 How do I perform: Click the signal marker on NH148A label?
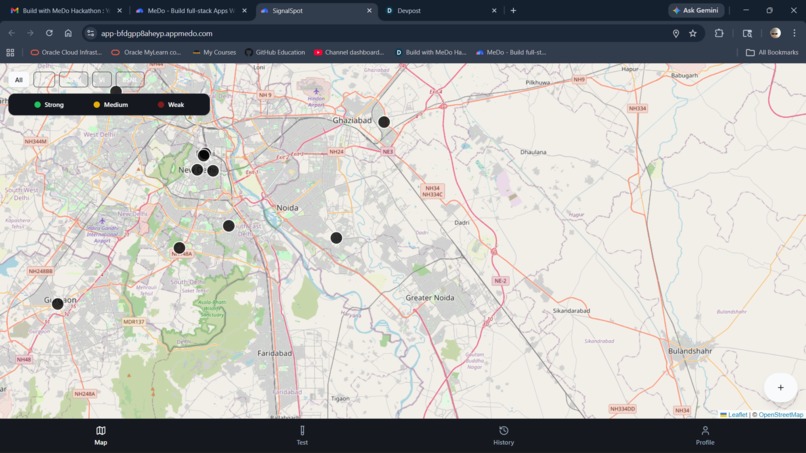(179, 248)
